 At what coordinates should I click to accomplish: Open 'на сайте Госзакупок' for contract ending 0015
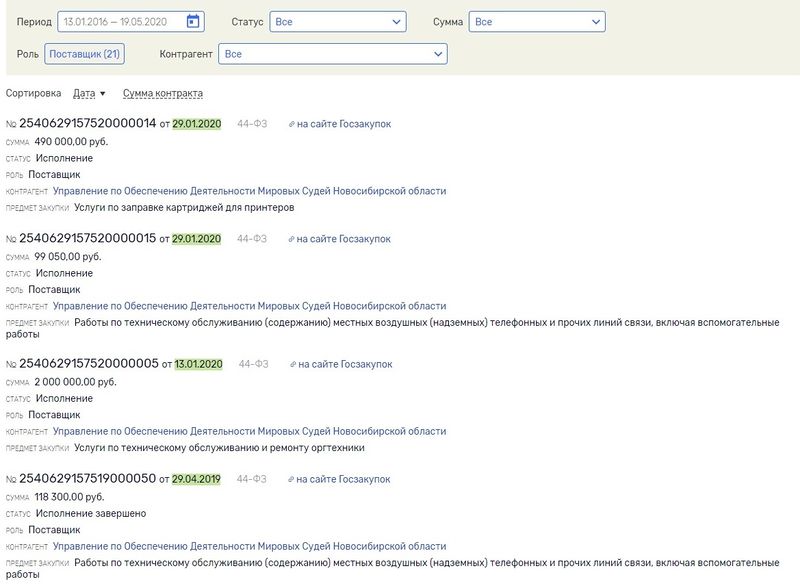pos(343,239)
